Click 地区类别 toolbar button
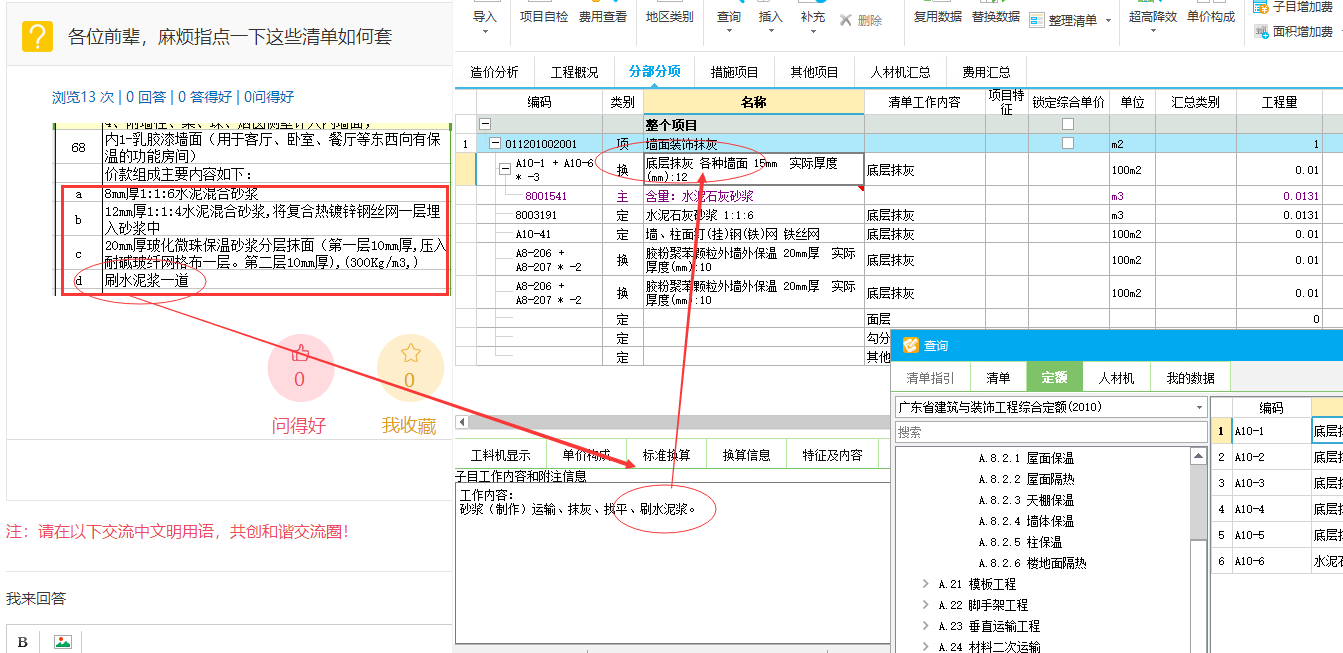Image resolution: width=1343 pixels, height=653 pixels. (x=669, y=17)
